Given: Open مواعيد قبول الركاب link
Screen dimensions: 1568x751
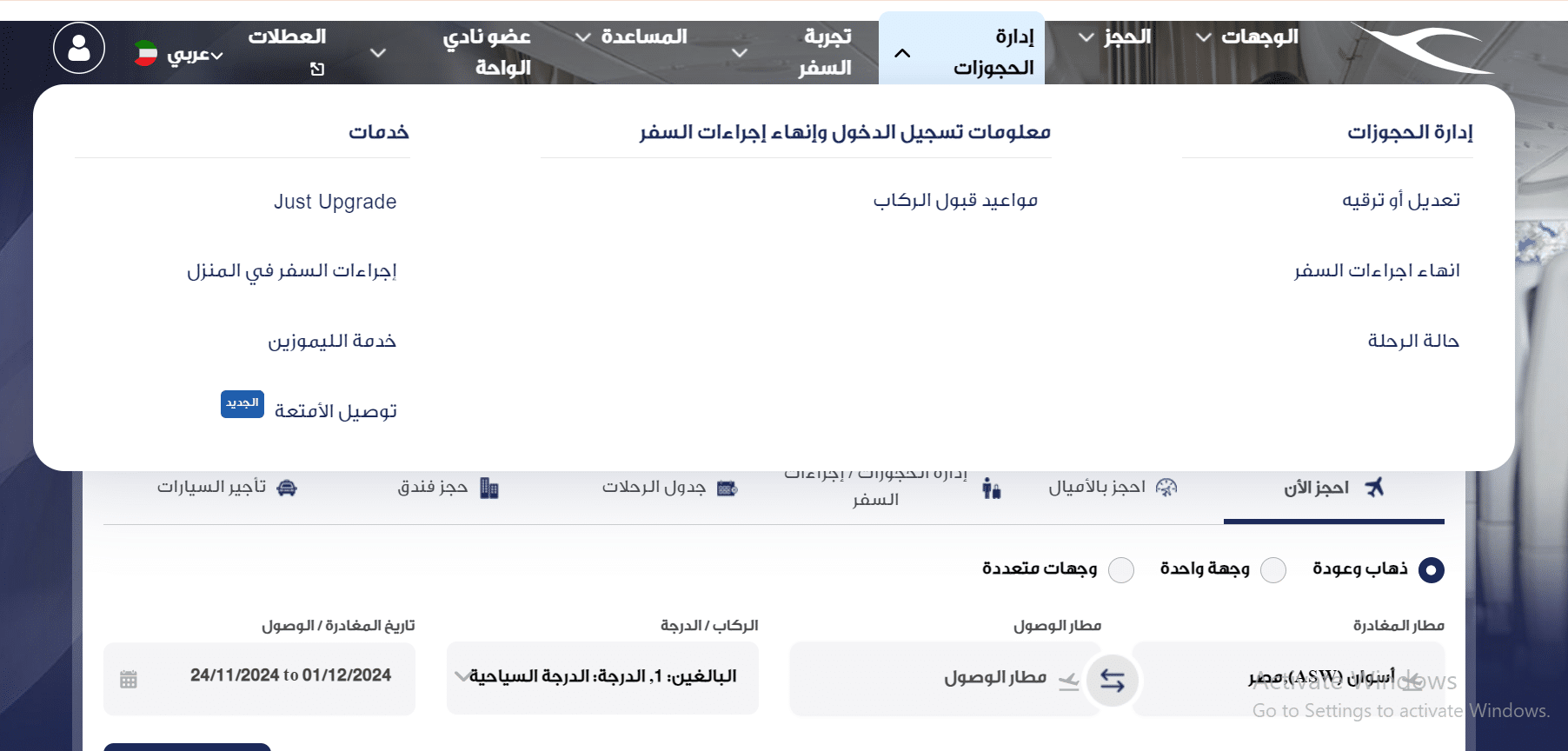Looking at the screenshot, I should tap(955, 201).
